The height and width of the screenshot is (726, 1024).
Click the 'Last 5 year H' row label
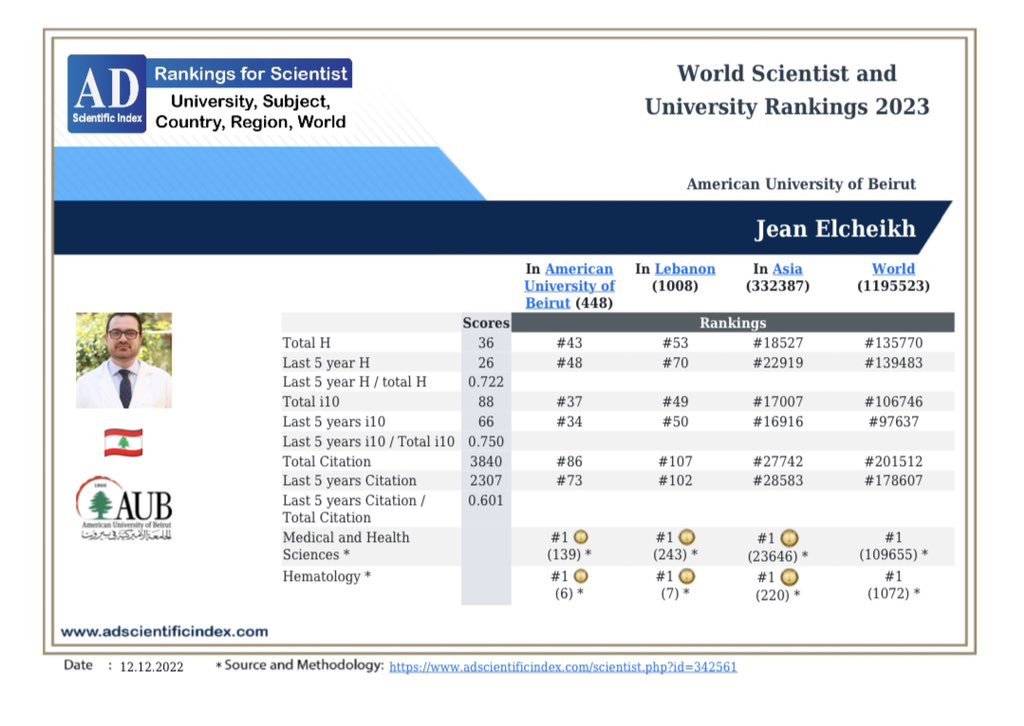coord(326,363)
